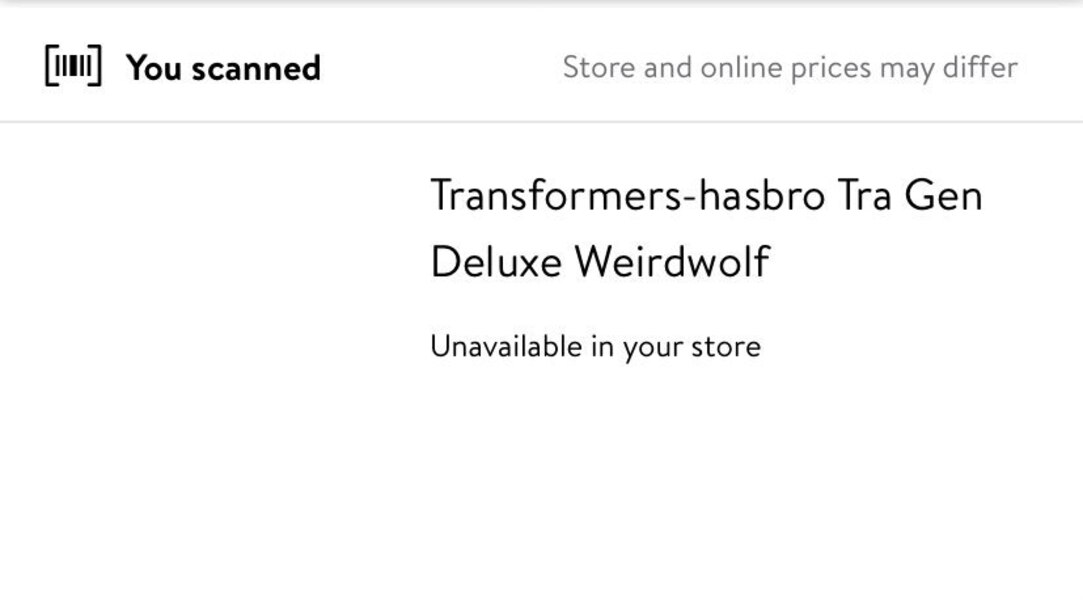
Task: Click the word "Weirdwolf" in title
Action: coord(672,262)
